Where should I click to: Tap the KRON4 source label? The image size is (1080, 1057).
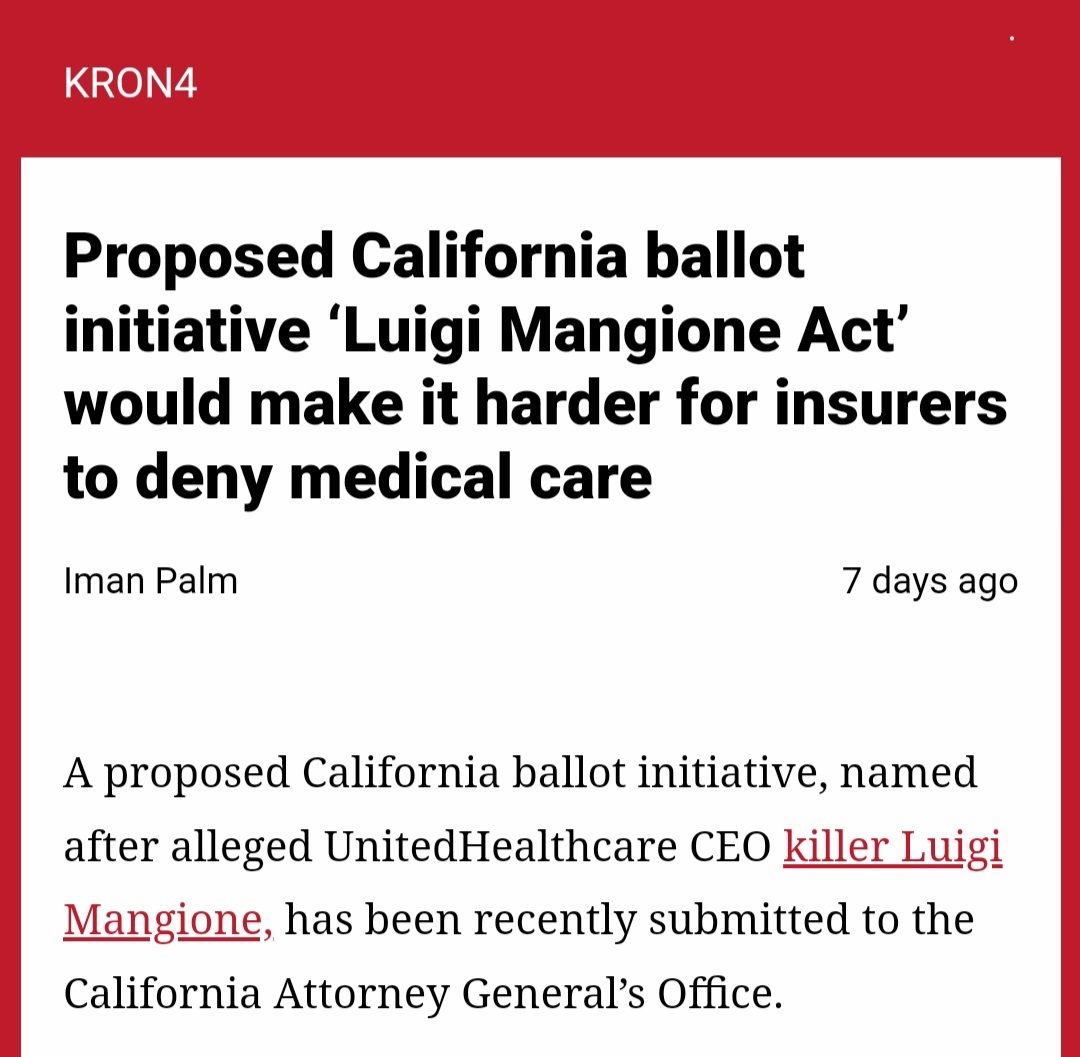(x=130, y=84)
